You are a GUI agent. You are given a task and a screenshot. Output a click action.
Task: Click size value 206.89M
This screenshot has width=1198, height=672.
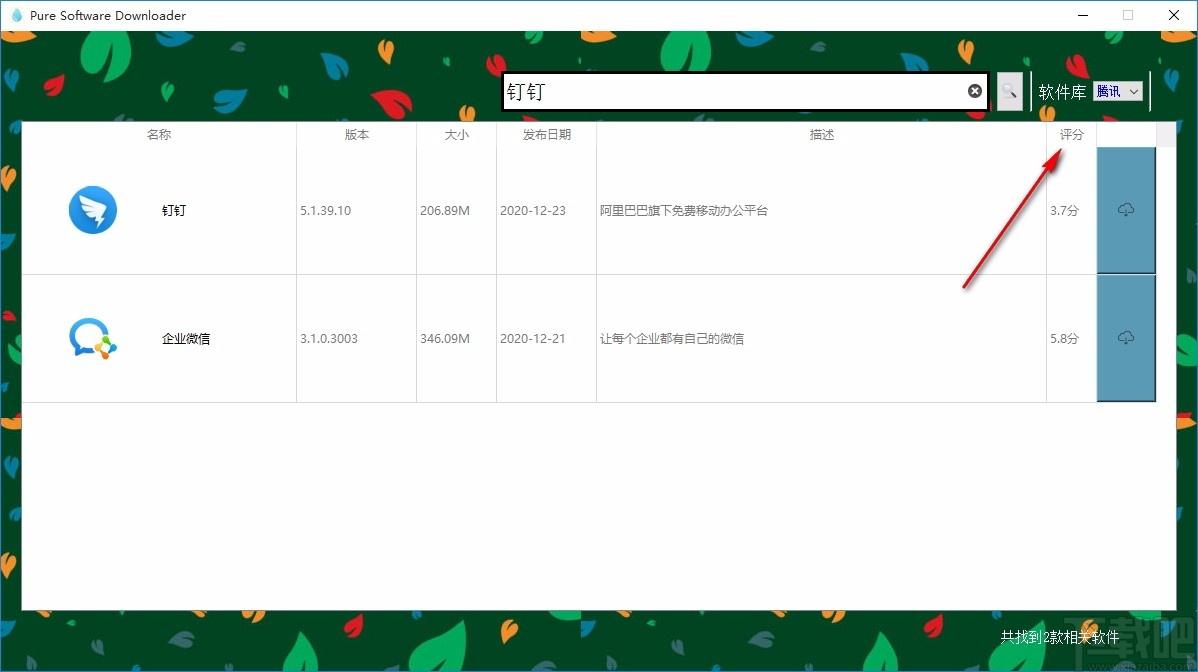[445, 210]
